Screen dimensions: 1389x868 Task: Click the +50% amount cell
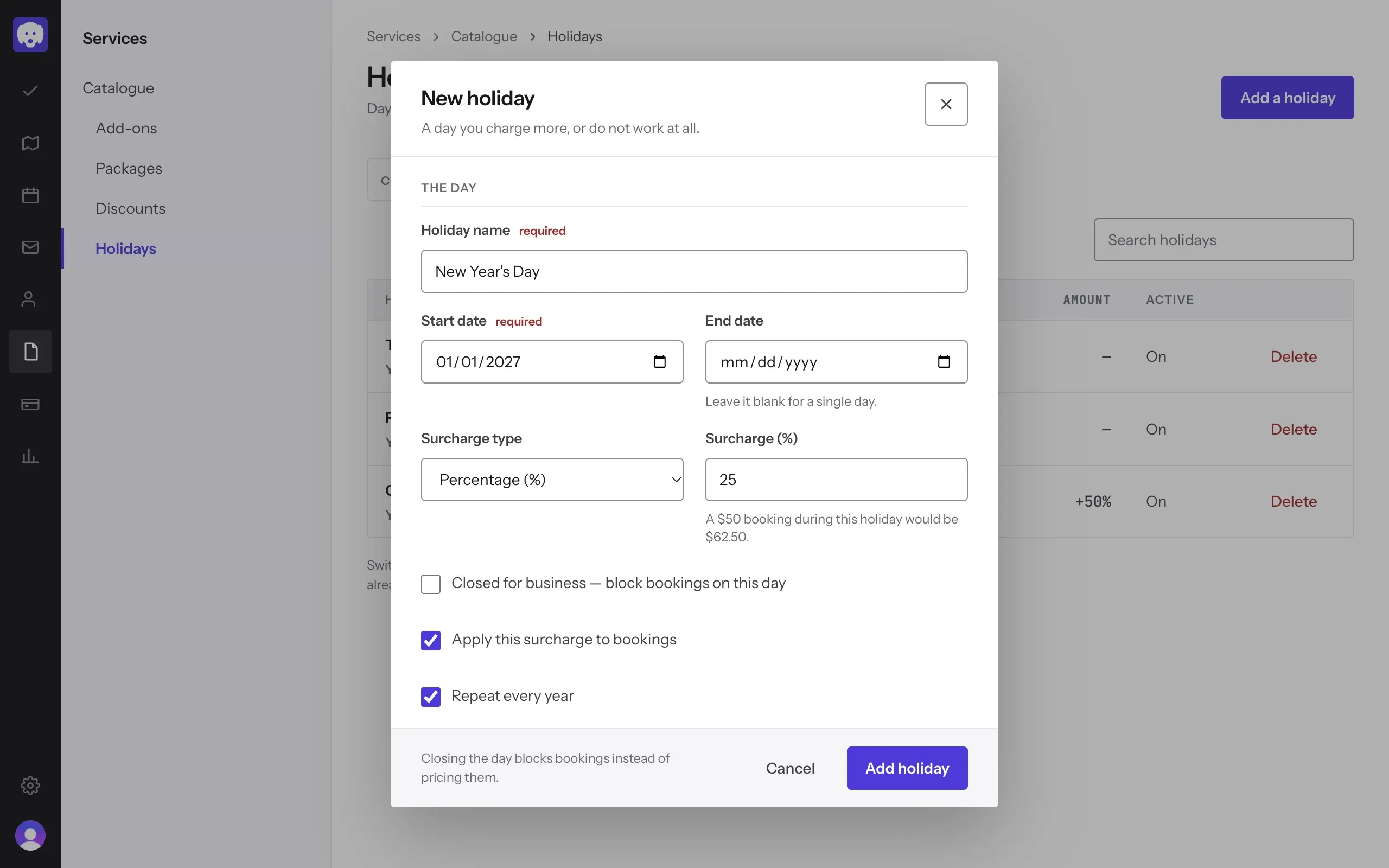(1093, 501)
